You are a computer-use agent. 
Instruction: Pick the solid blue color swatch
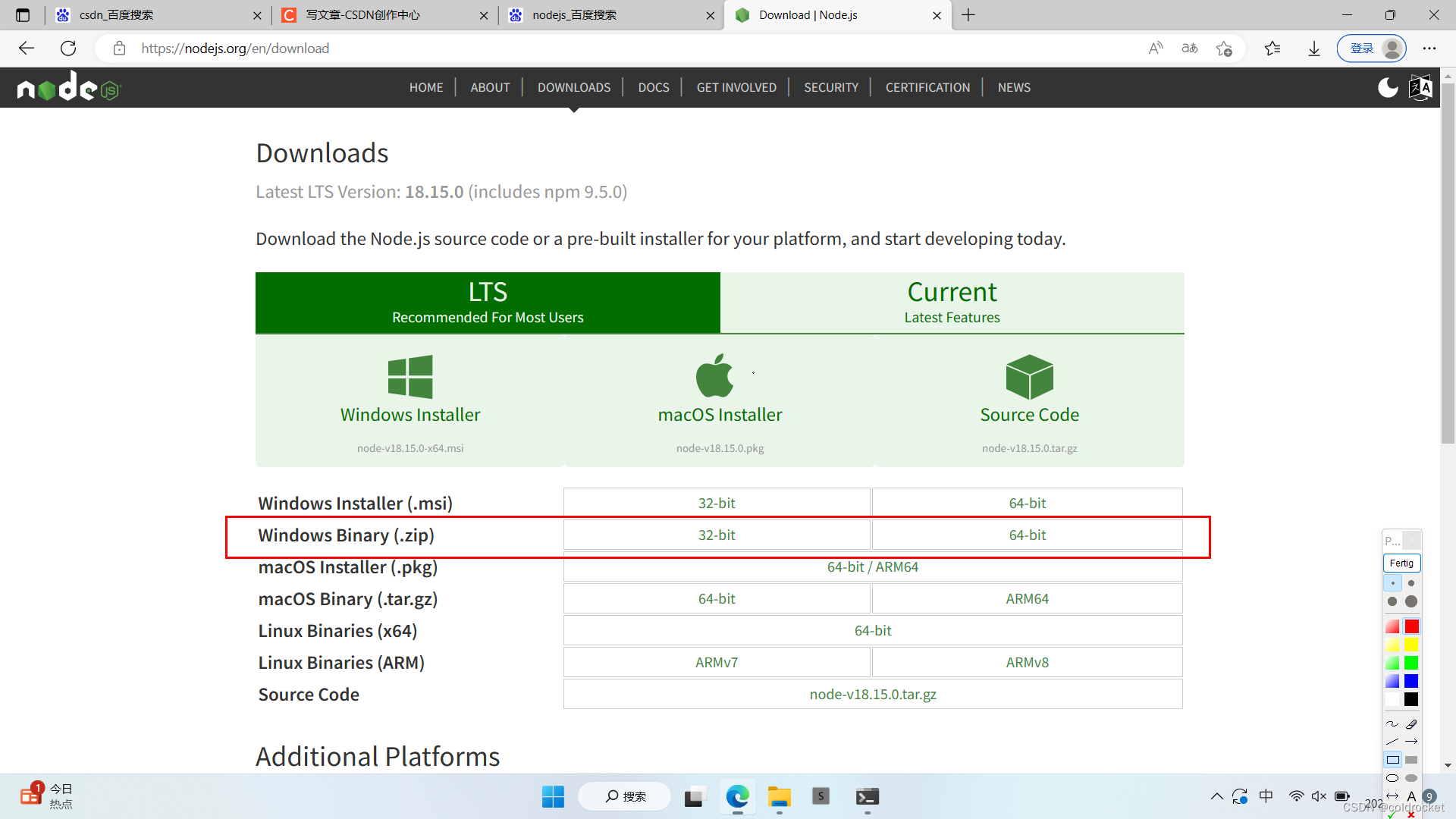(x=1411, y=681)
